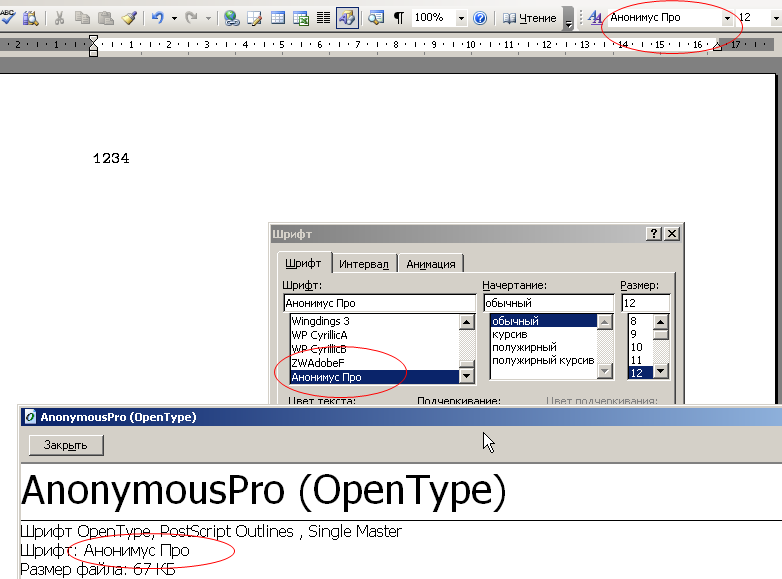Click the Redo arrow icon
782x579 pixels.
click(191, 18)
